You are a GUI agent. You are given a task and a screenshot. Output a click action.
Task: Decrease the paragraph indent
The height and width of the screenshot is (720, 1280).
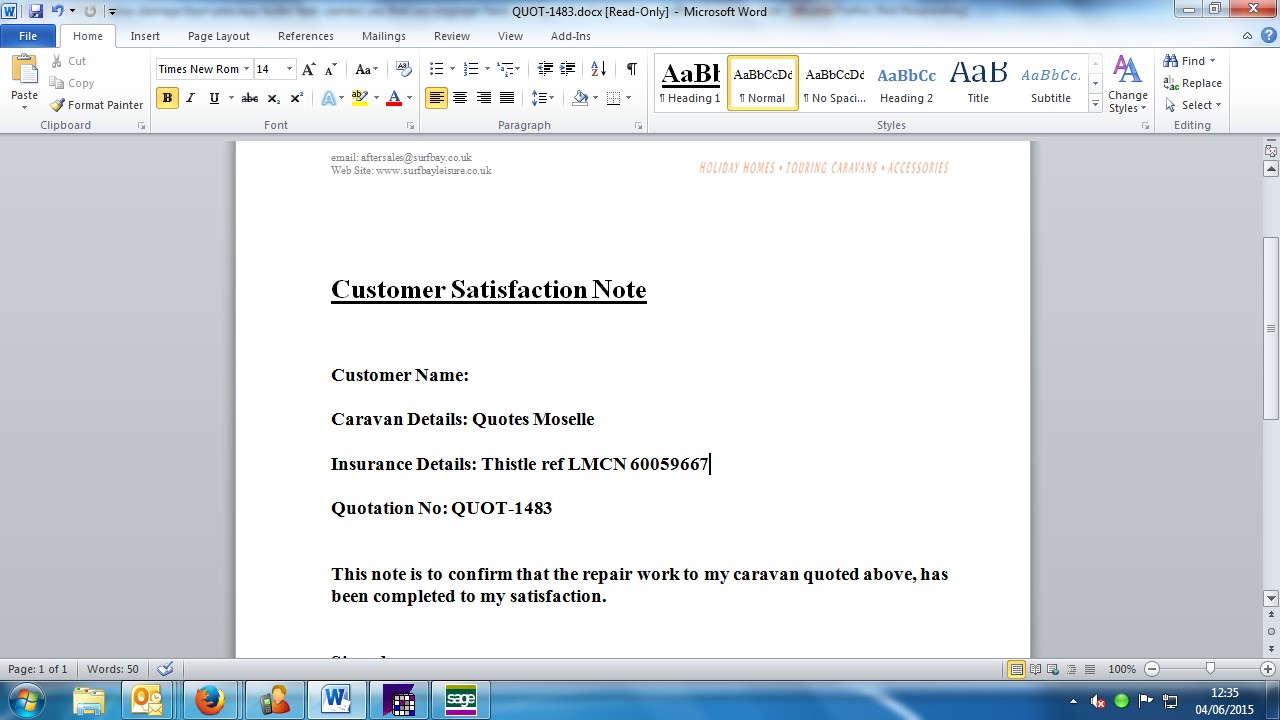point(545,69)
